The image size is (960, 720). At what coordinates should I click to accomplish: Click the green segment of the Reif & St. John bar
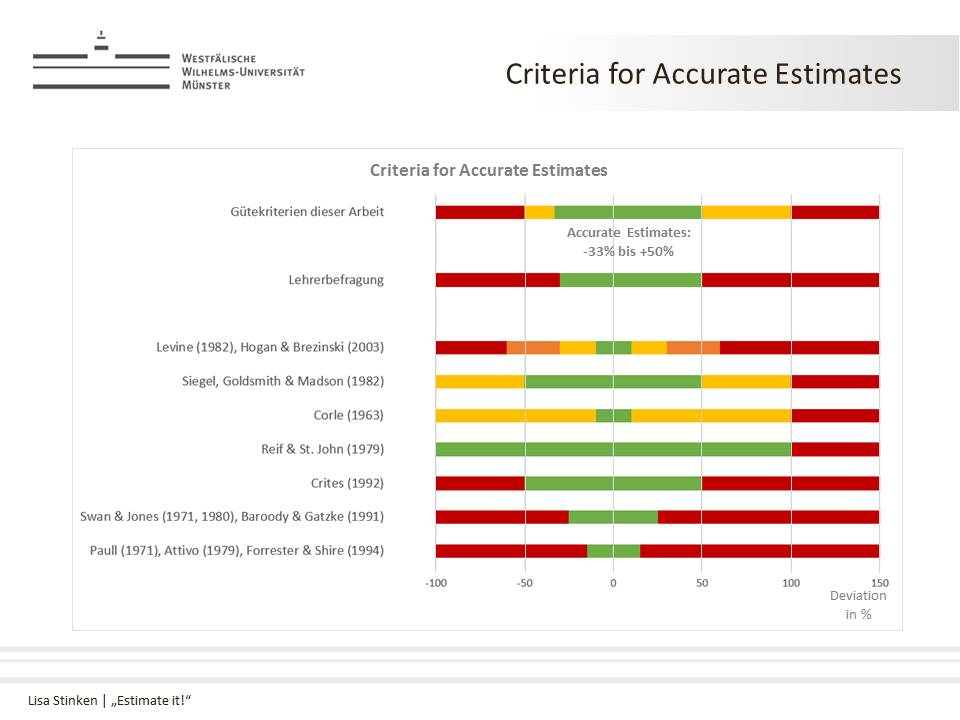point(612,449)
